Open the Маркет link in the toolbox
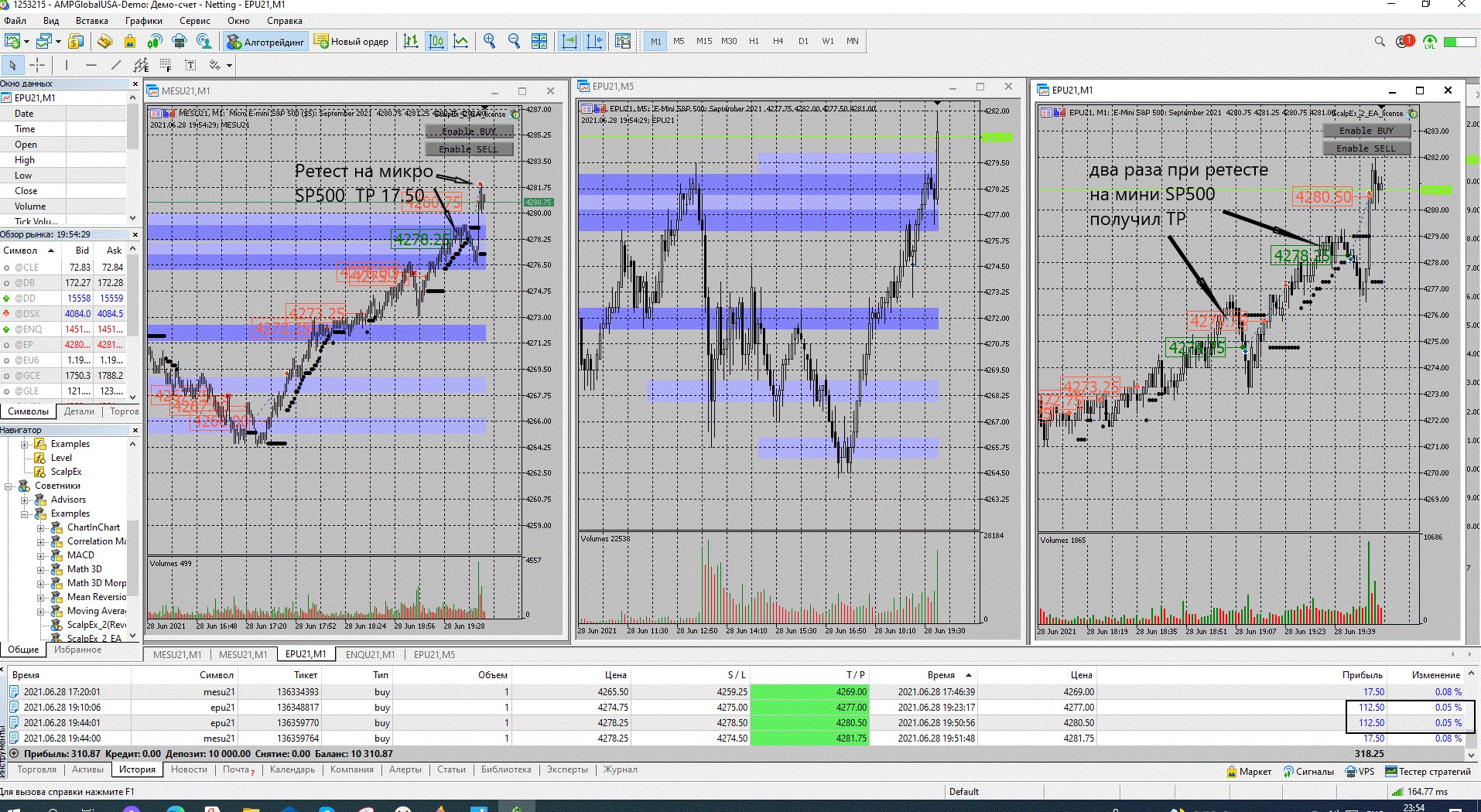The height and width of the screenshot is (812, 1481). click(x=1249, y=772)
